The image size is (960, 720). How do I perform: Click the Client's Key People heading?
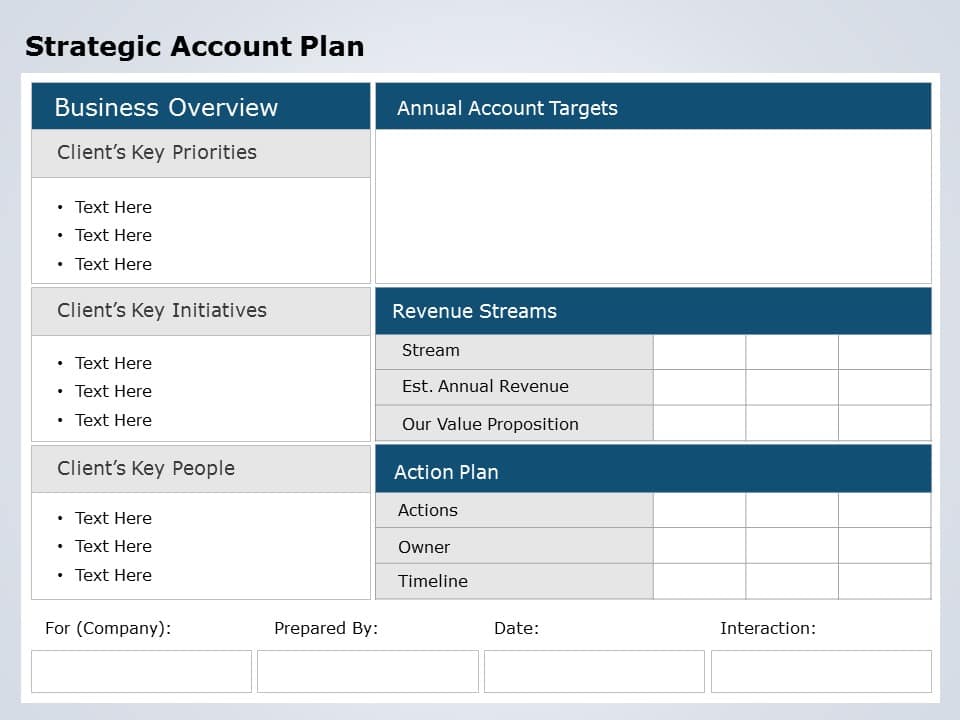click(x=201, y=468)
